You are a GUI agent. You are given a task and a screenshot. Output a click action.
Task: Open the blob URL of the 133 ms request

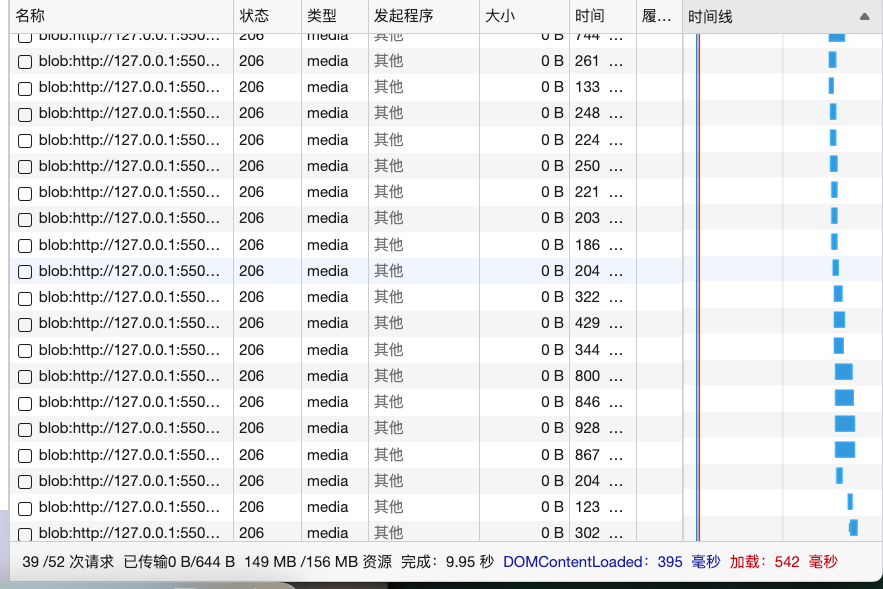tap(128, 87)
